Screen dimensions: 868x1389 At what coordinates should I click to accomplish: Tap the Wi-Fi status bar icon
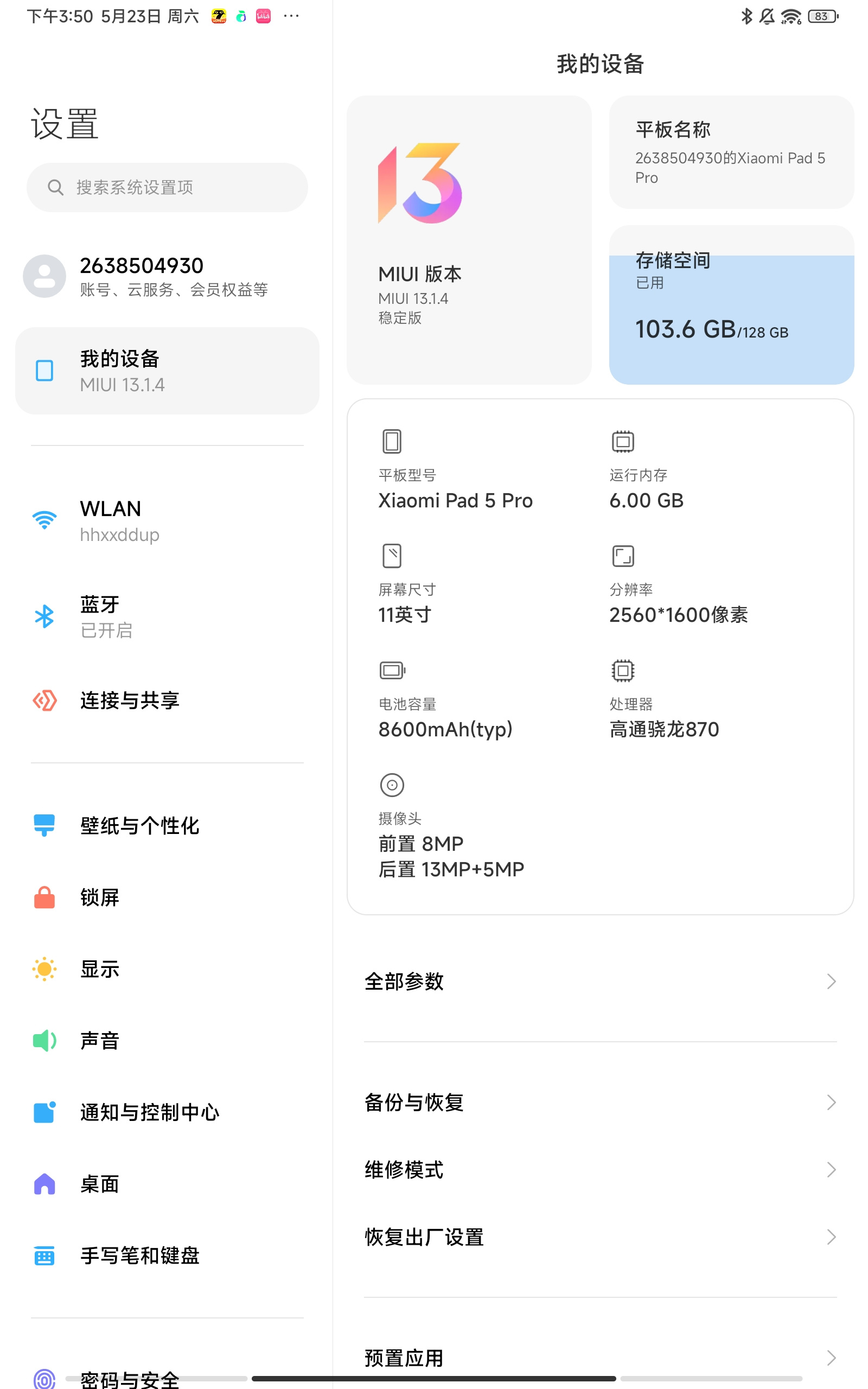click(x=791, y=17)
